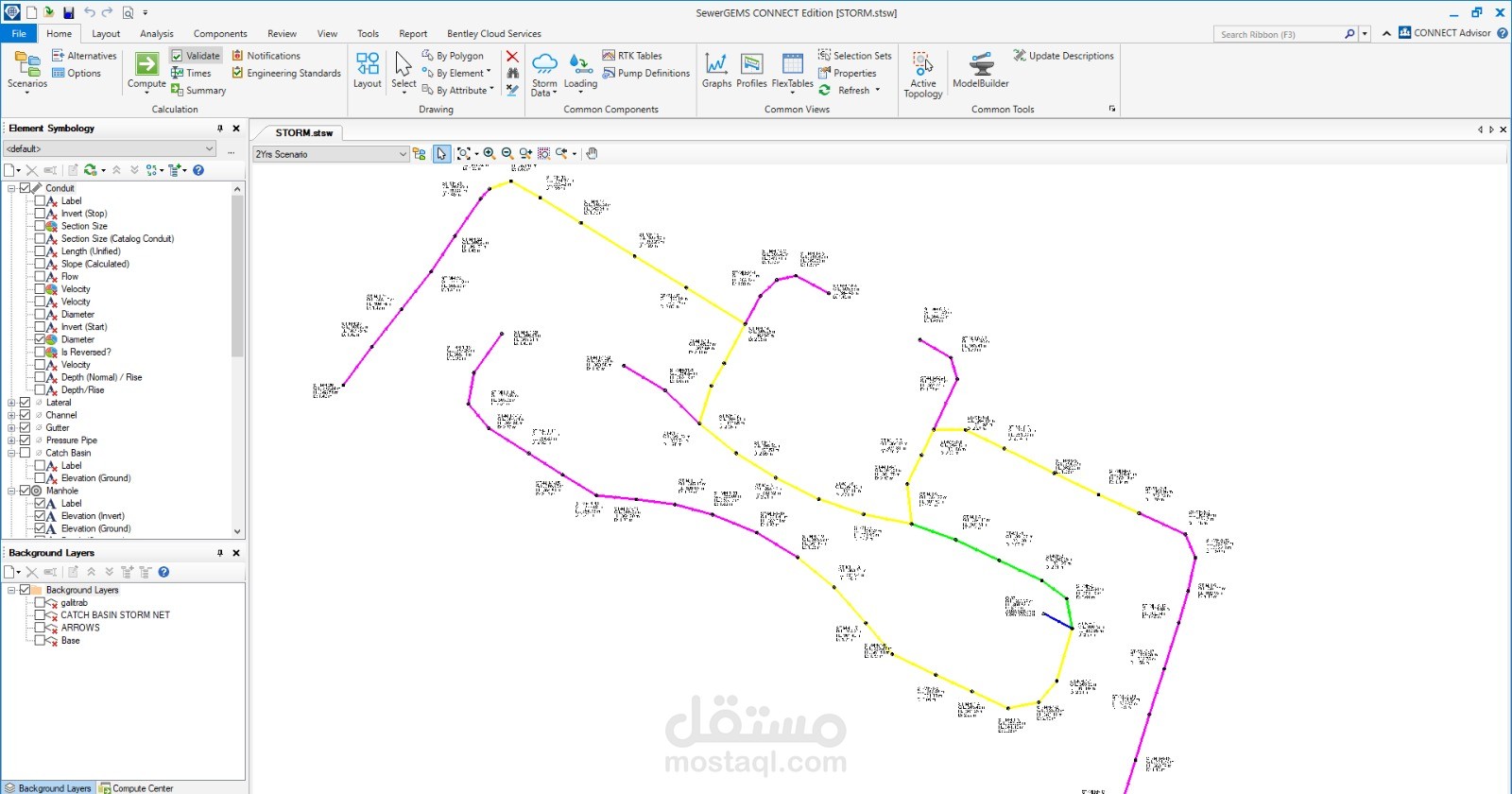Image resolution: width=1512 pixels, height=794 pixels.
Task: Select the STORM.stsw document tab
Action: (x=304, y=132)
